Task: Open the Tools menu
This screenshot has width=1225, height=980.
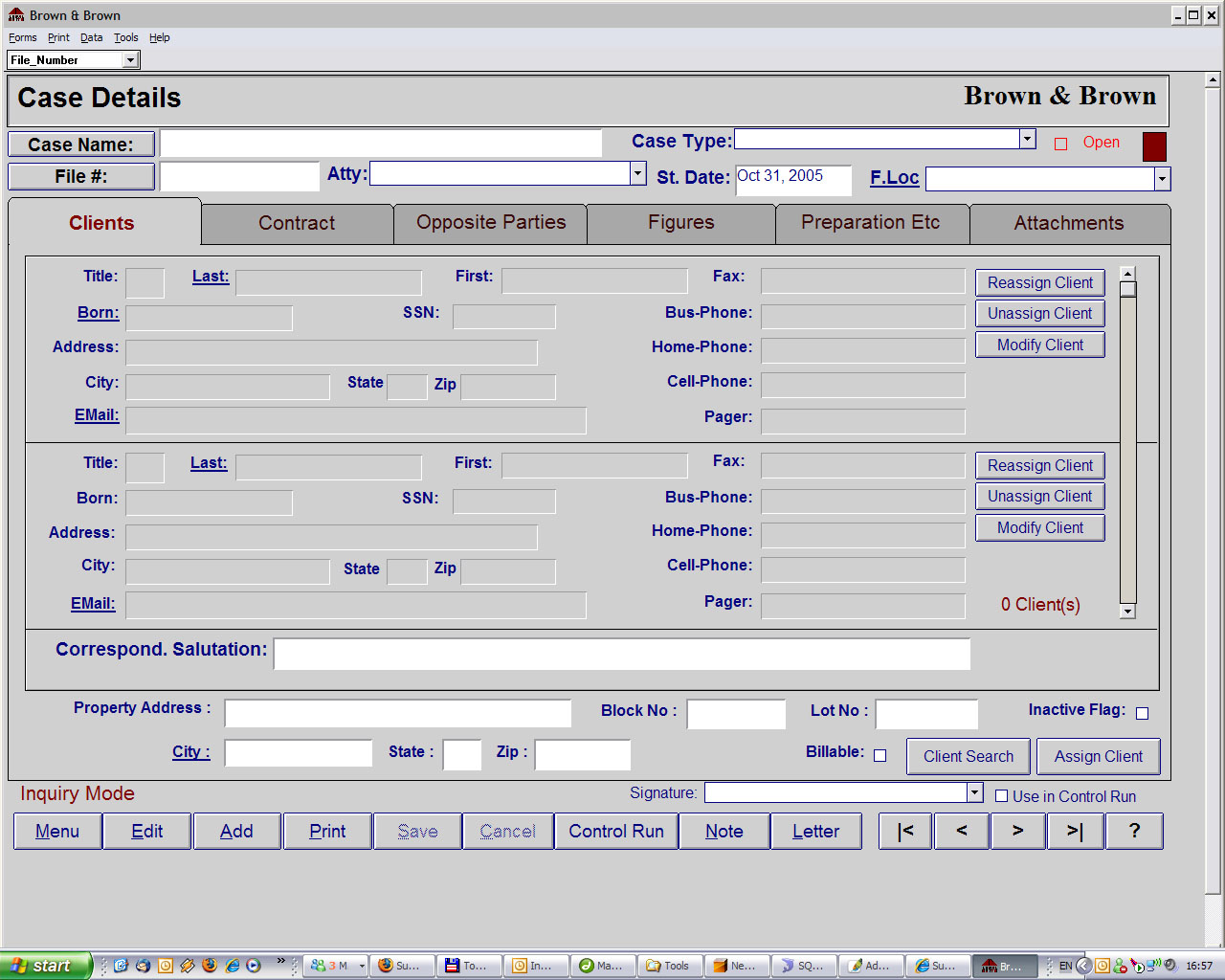Action: coord(125,37)
